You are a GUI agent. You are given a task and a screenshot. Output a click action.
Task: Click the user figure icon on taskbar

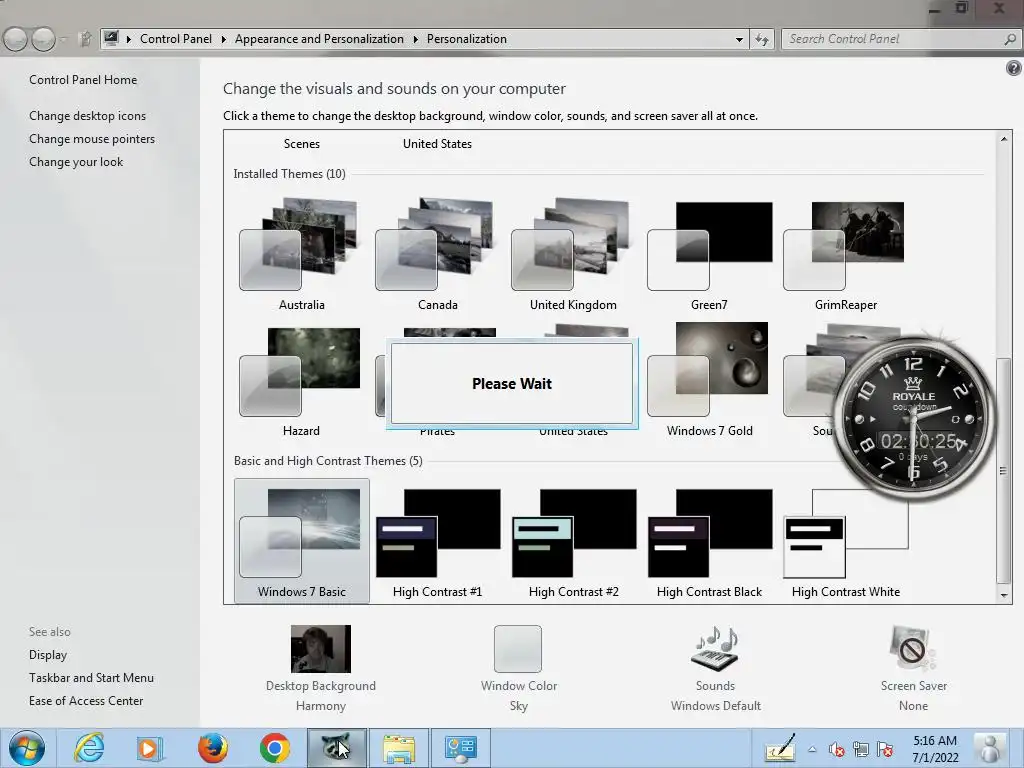(x=990, y=748)
